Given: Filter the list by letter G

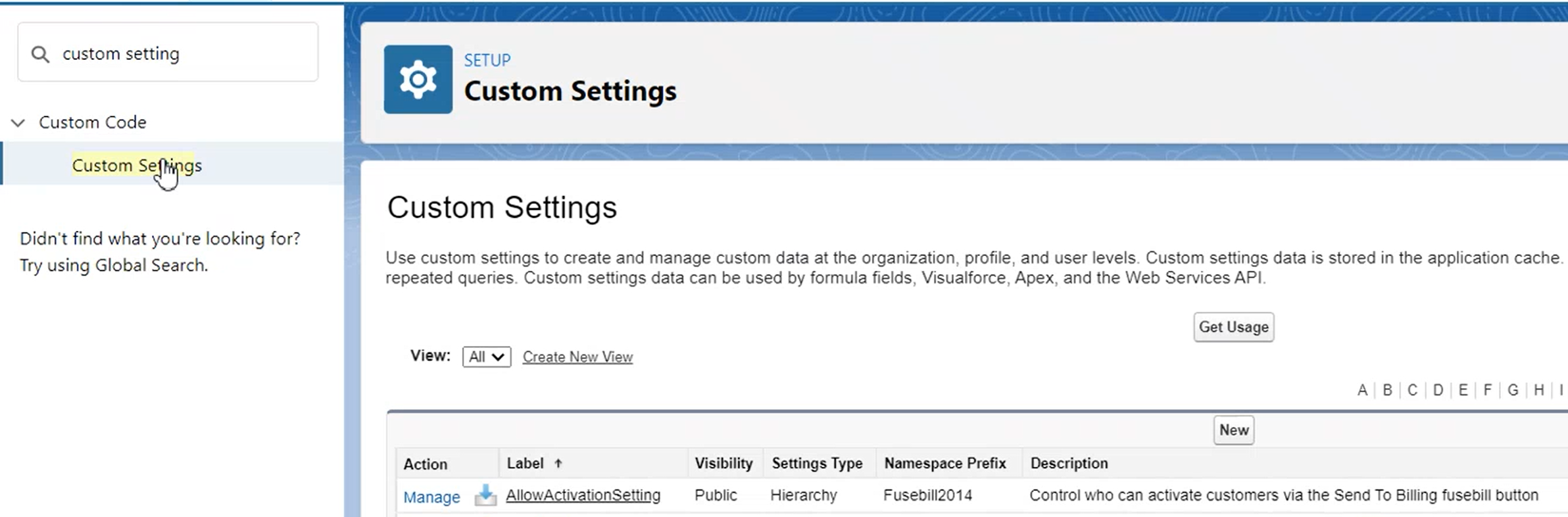Looking at the screenshot, I should 1513,390.
